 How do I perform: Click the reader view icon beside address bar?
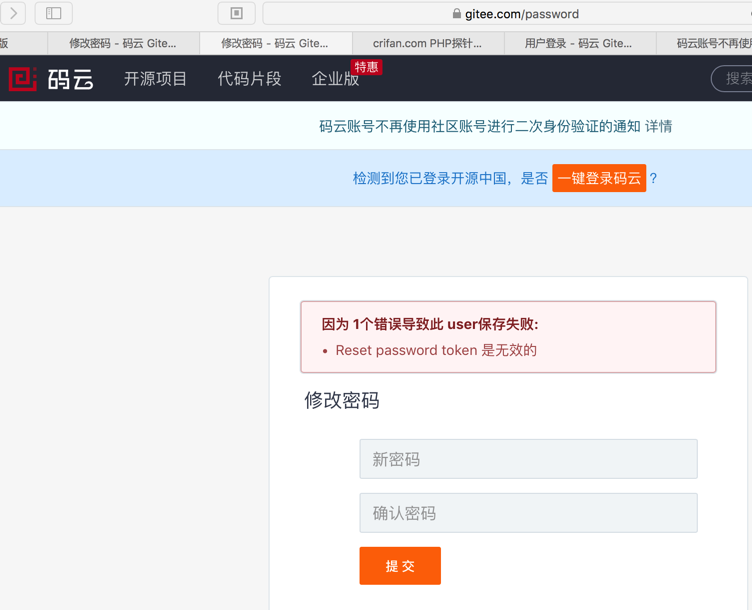pos(236,13)
